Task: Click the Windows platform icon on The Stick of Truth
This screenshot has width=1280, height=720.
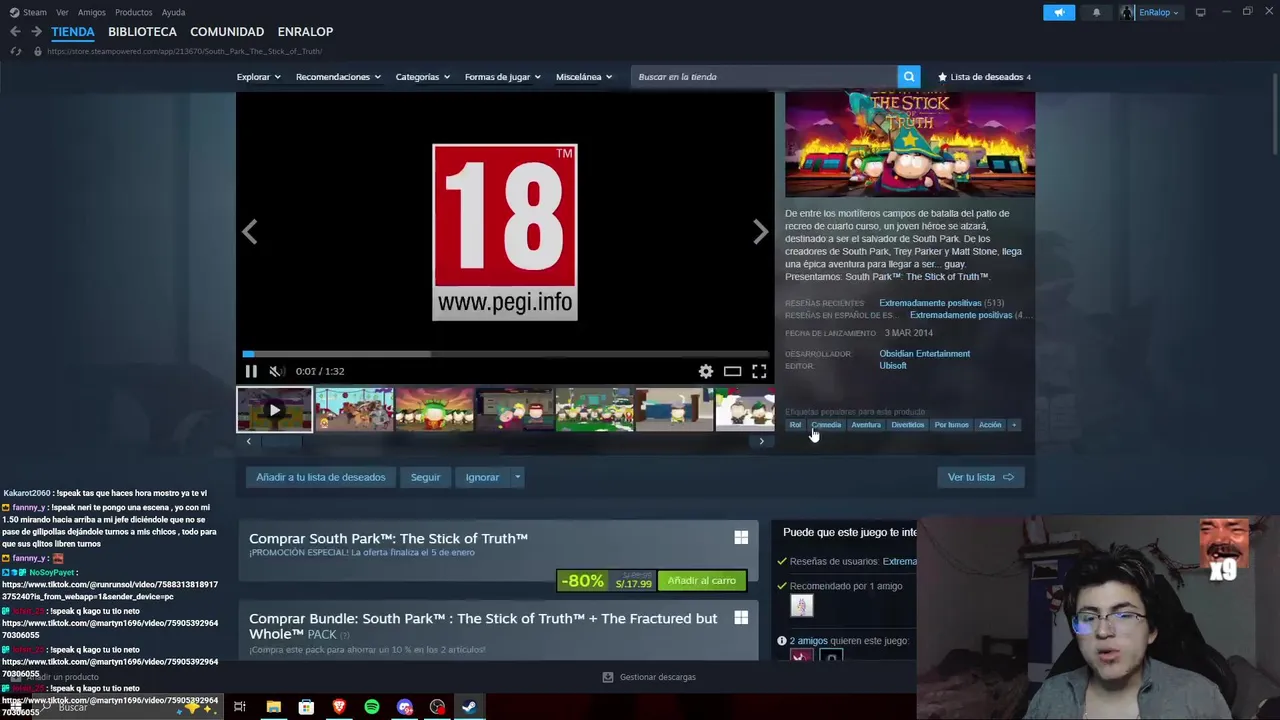Action: (741, 538)
